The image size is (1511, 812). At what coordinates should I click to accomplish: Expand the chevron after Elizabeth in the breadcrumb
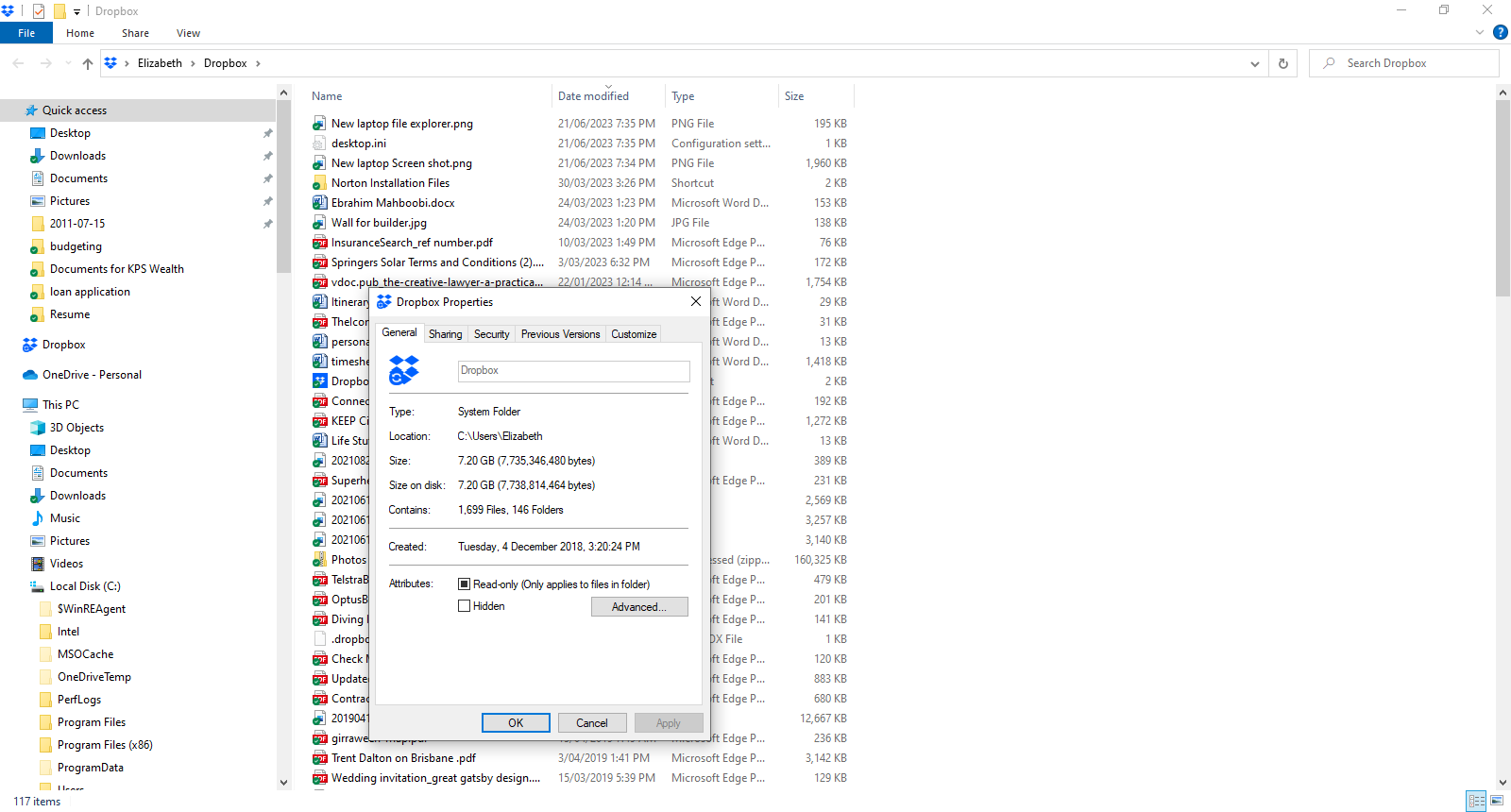[193, 63]
